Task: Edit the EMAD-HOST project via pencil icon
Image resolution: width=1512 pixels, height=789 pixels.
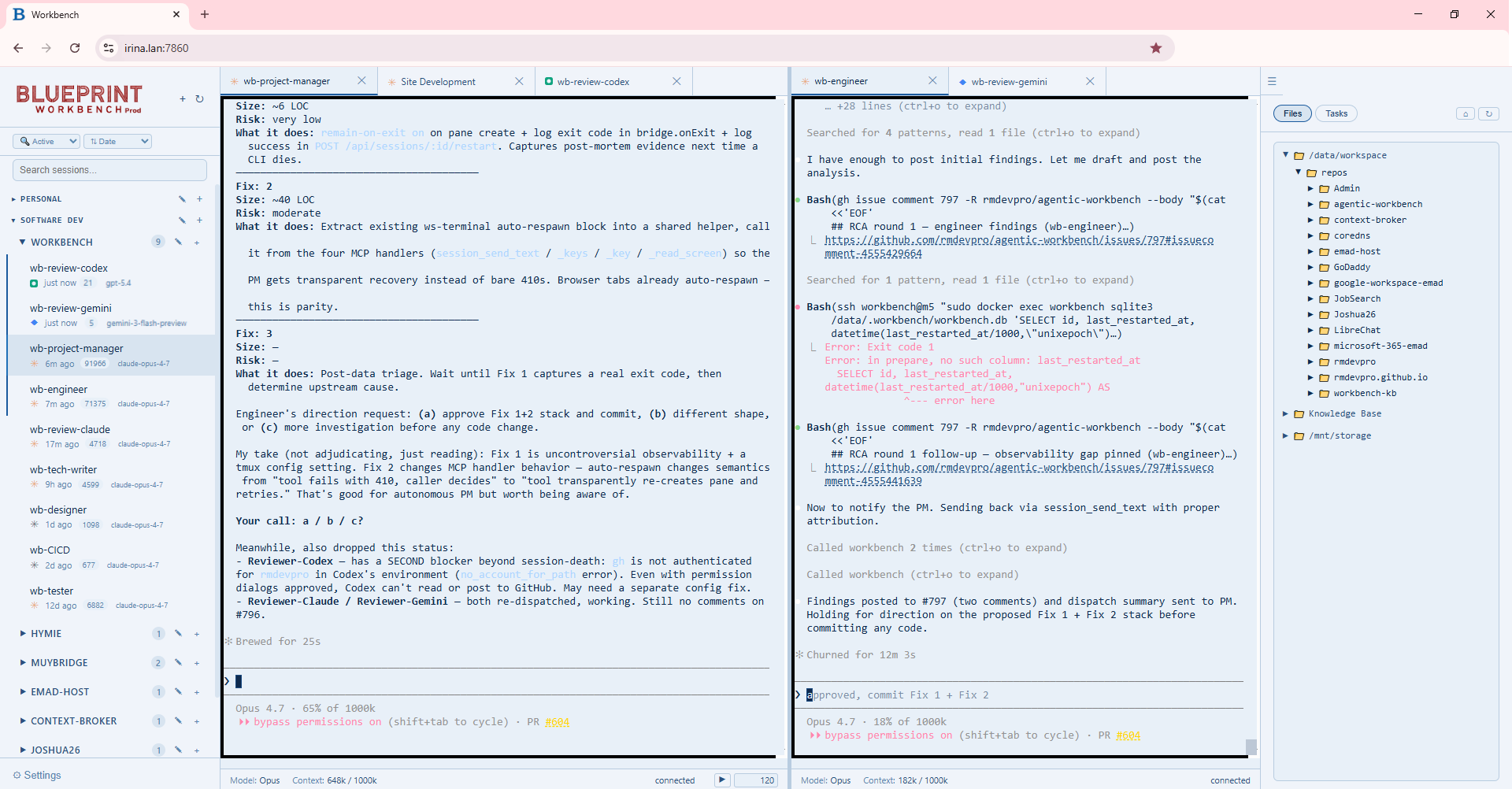Action: point(178,691)
